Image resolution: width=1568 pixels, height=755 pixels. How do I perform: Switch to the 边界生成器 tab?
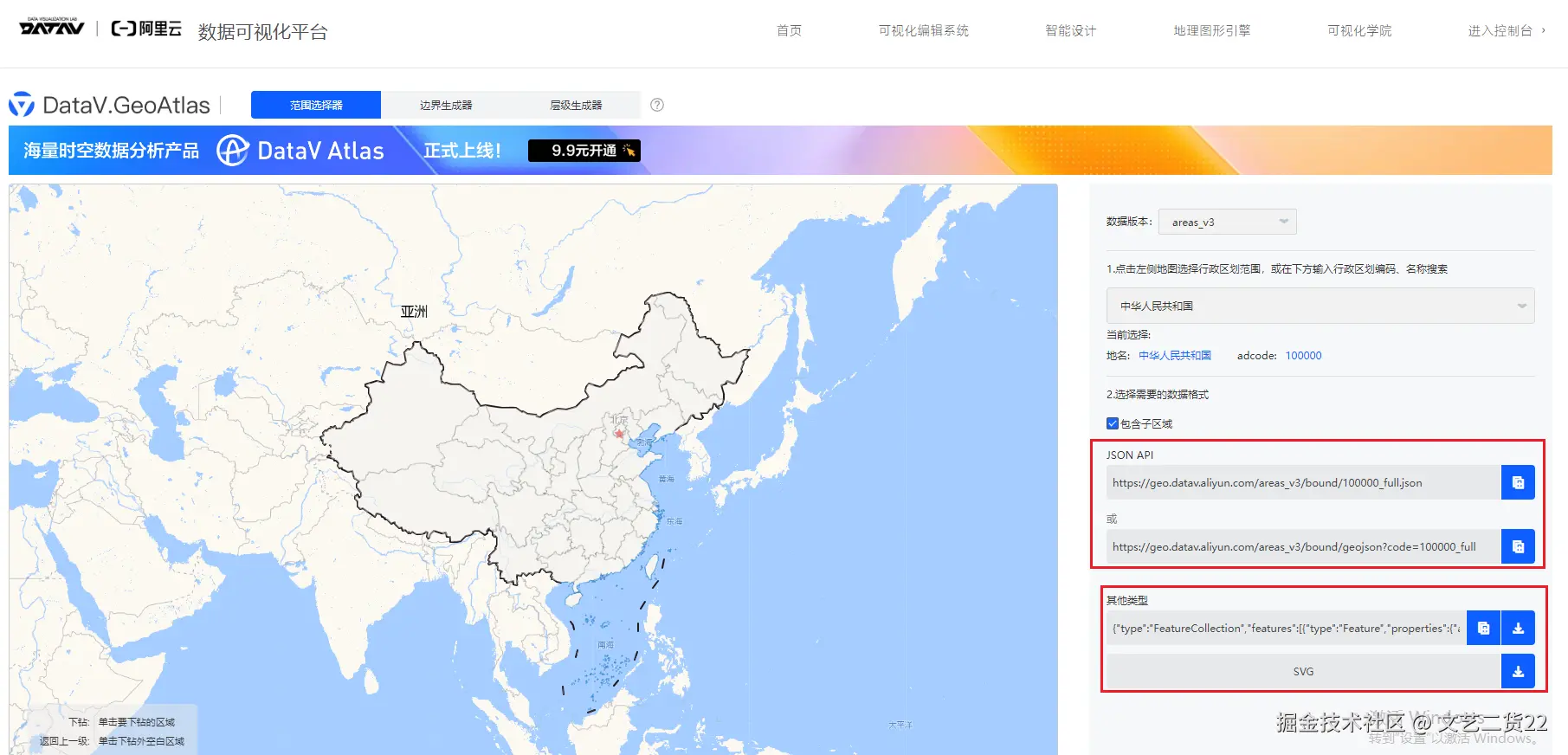coord(446,105)
